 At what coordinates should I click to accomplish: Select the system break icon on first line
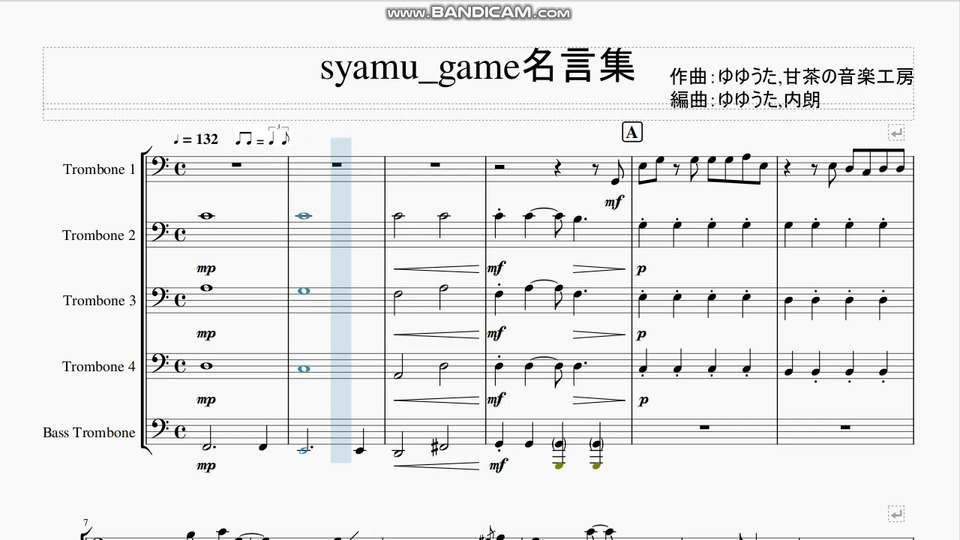[896, 132]
